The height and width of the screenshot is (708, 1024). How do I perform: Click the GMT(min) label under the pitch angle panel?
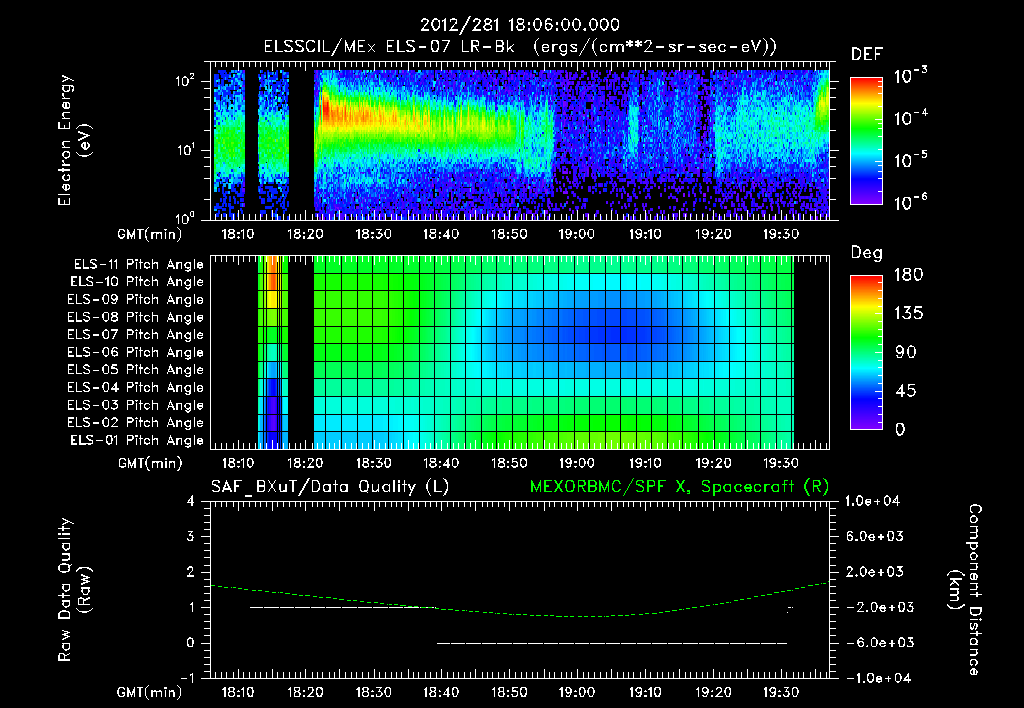(150, 463)
